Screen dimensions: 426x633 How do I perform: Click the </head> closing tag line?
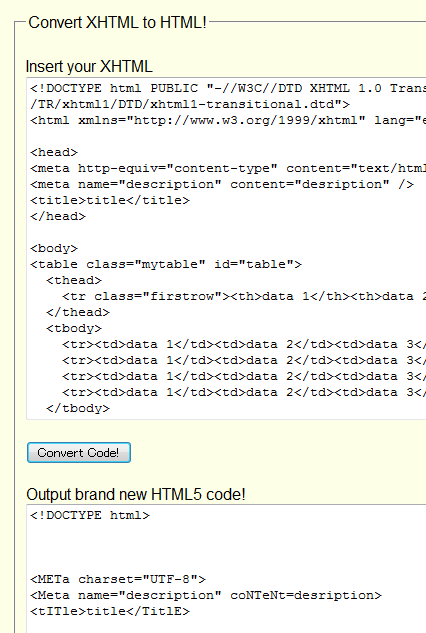click(x=58, y=216)
